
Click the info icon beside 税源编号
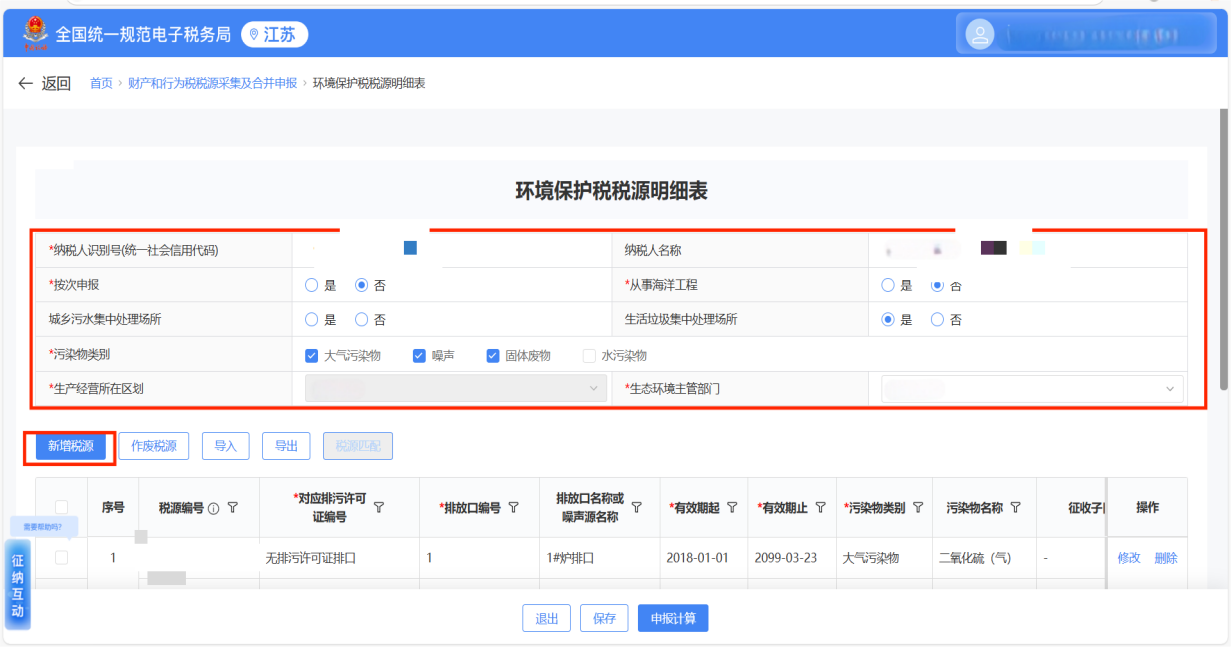tap(213, 508)
